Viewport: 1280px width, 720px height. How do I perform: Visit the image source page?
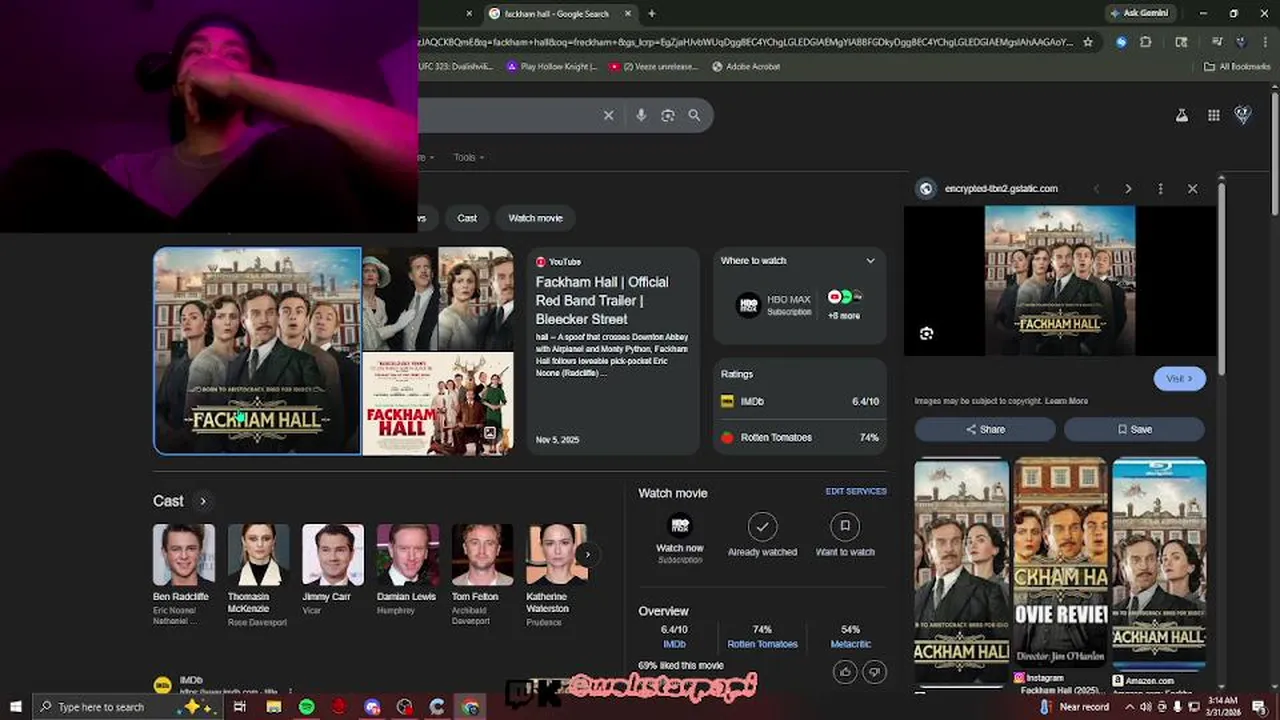[1180, 379]
